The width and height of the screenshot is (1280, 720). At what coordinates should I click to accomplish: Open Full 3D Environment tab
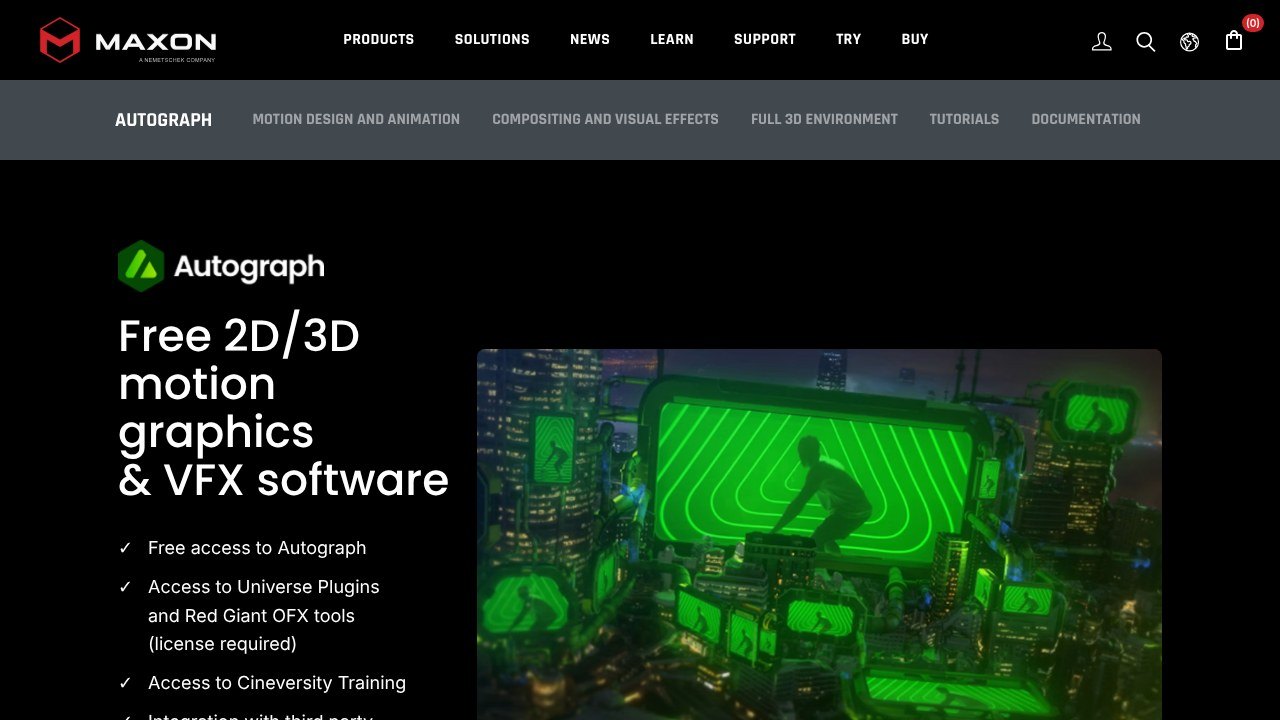[x=824, y=119]
